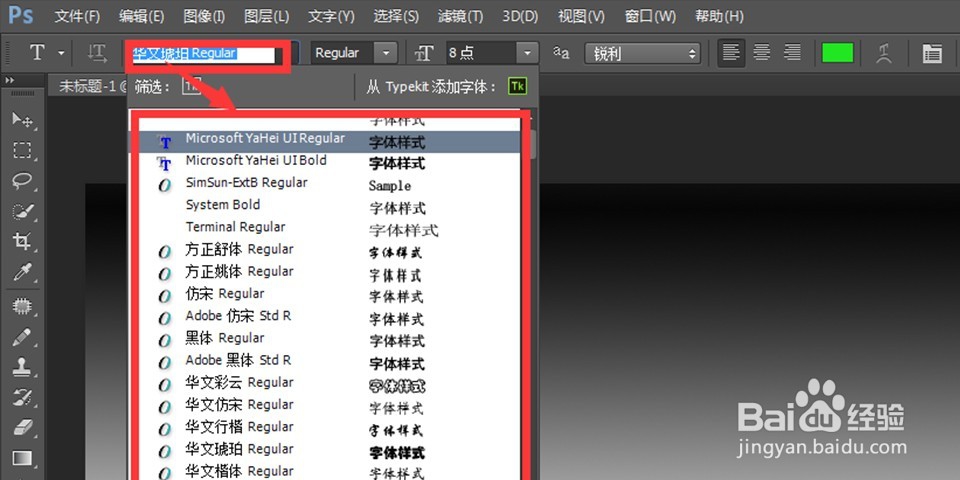Open the 编辑(E) menu
This screenshot has width=960, height=480.
pyautogui.click(x=141, y=17)
